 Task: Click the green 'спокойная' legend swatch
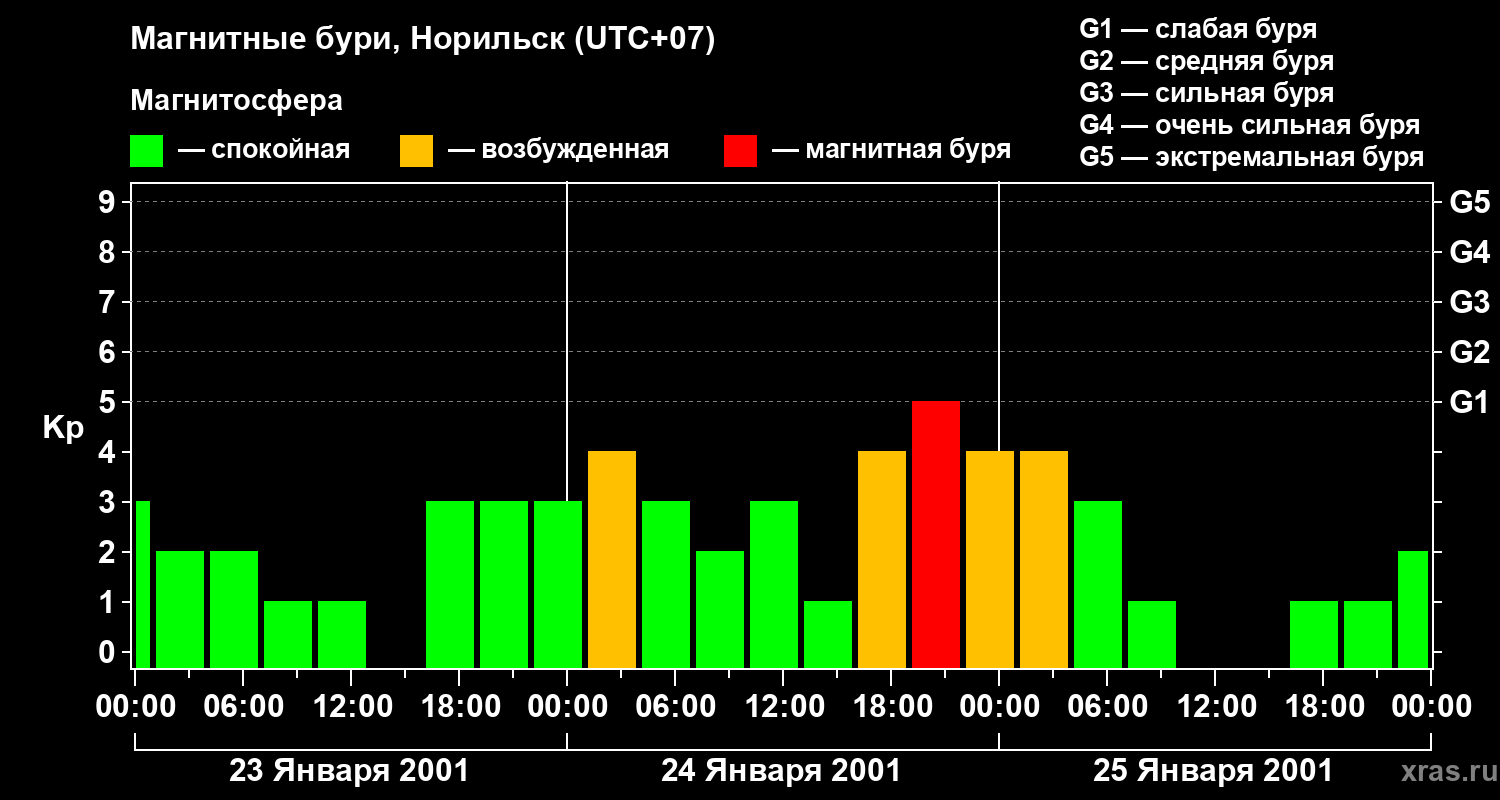(147, 151)
